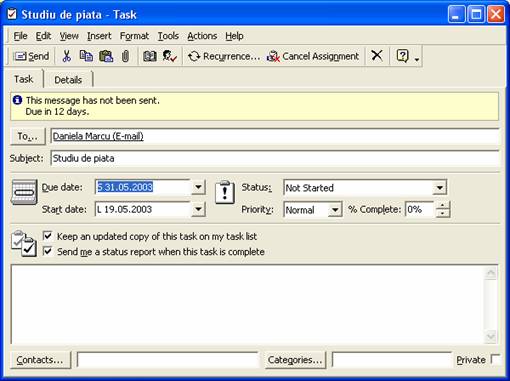The image size is (510, 381).
Task: Click the calendar icon beside Due date
Action: click(x=24, y=192)
